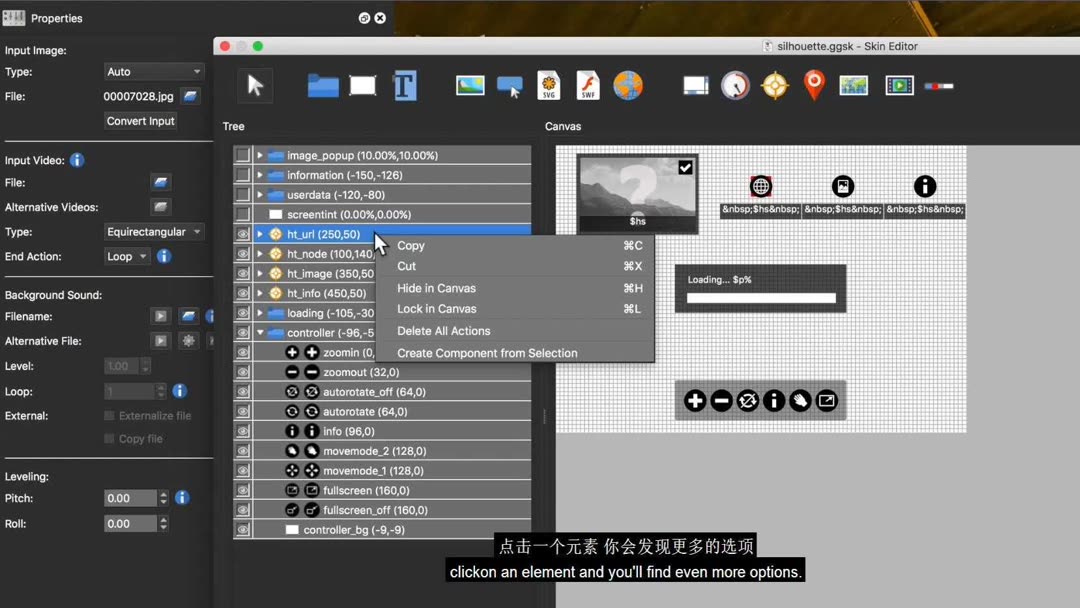Increase the Pitch value with its stepper
This screenshot has height=608, width=1080.
tap(162, 494)
